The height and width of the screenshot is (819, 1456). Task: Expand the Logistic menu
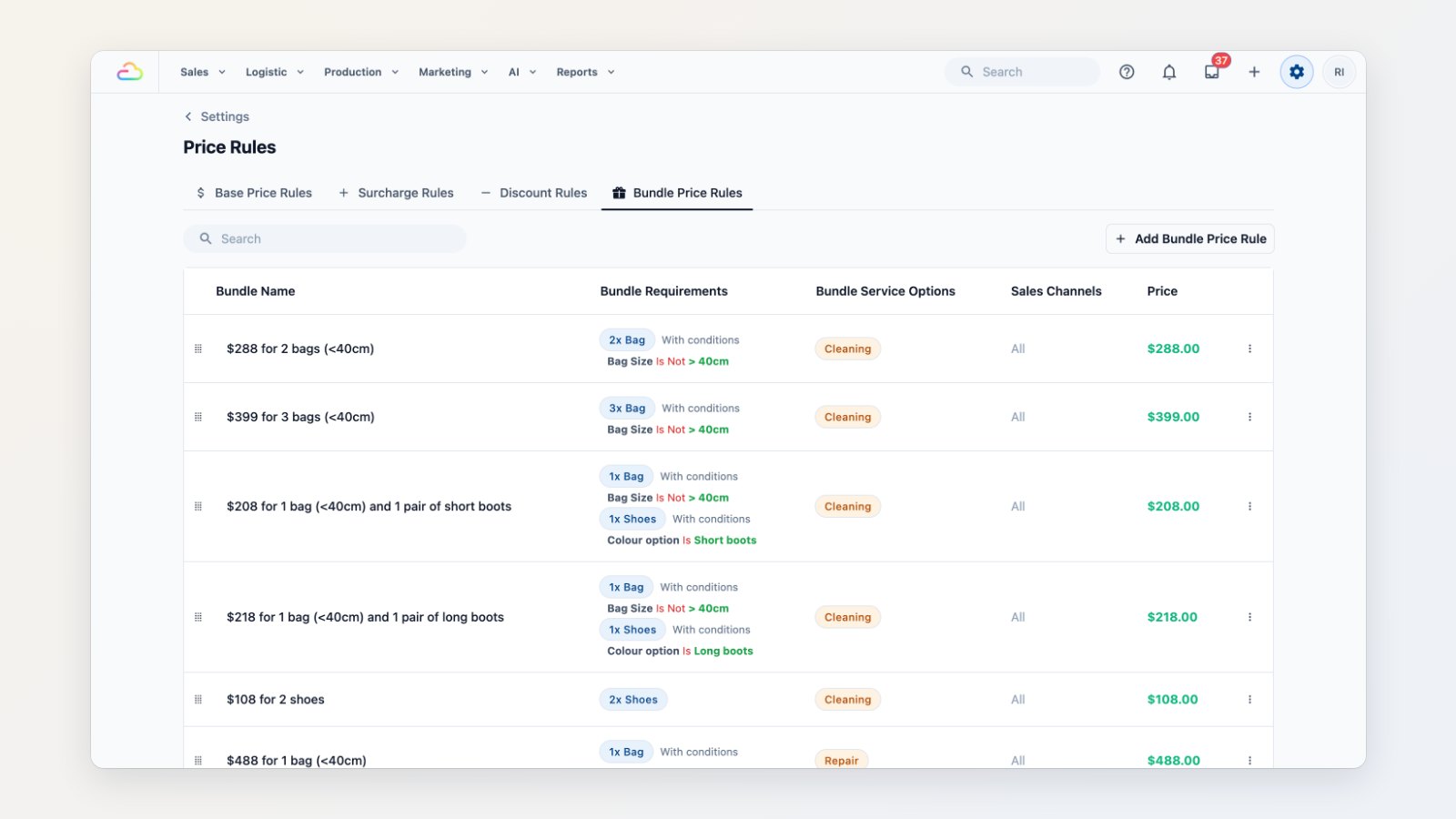point(274,72)
